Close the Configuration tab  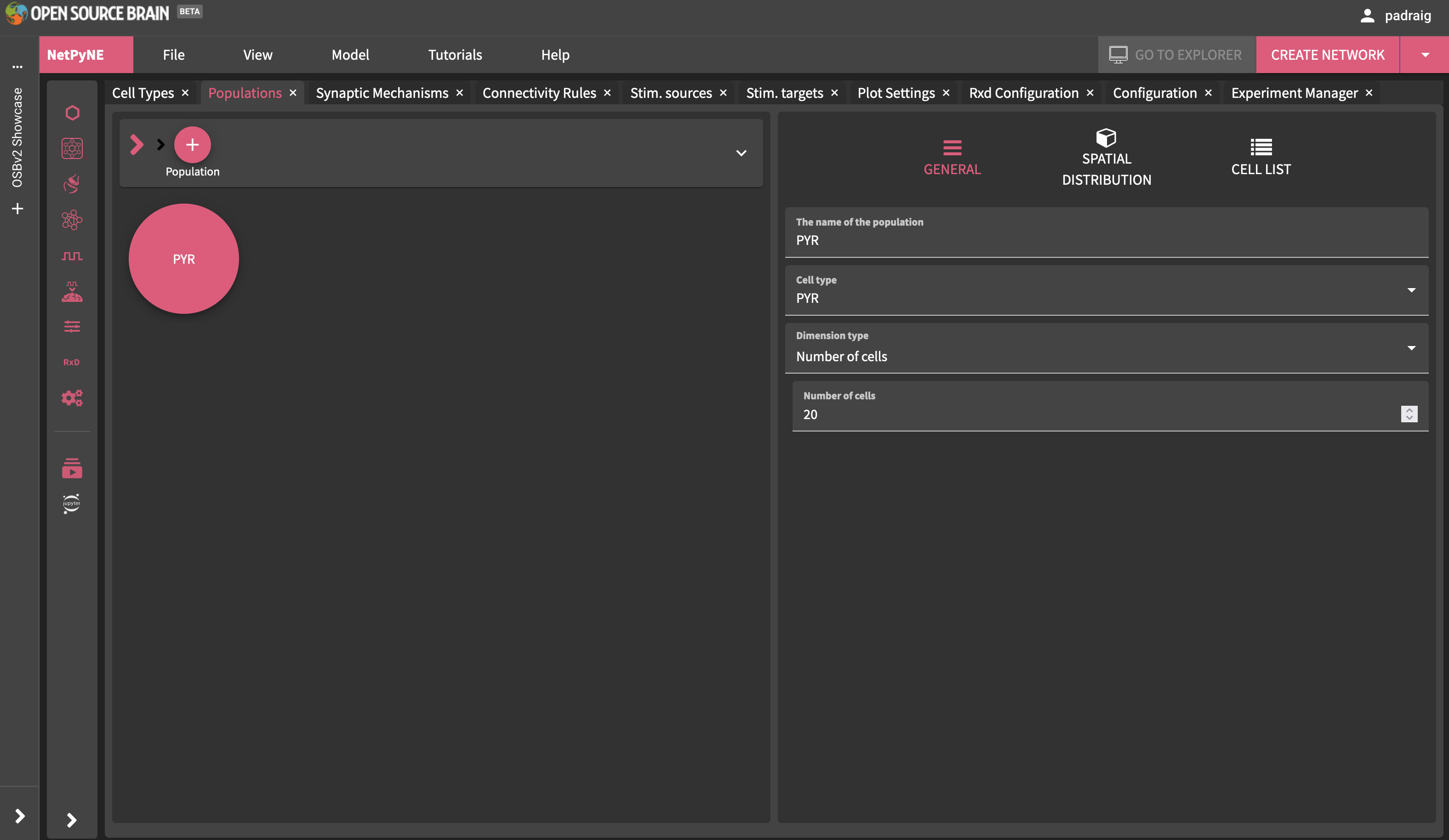1208,92
